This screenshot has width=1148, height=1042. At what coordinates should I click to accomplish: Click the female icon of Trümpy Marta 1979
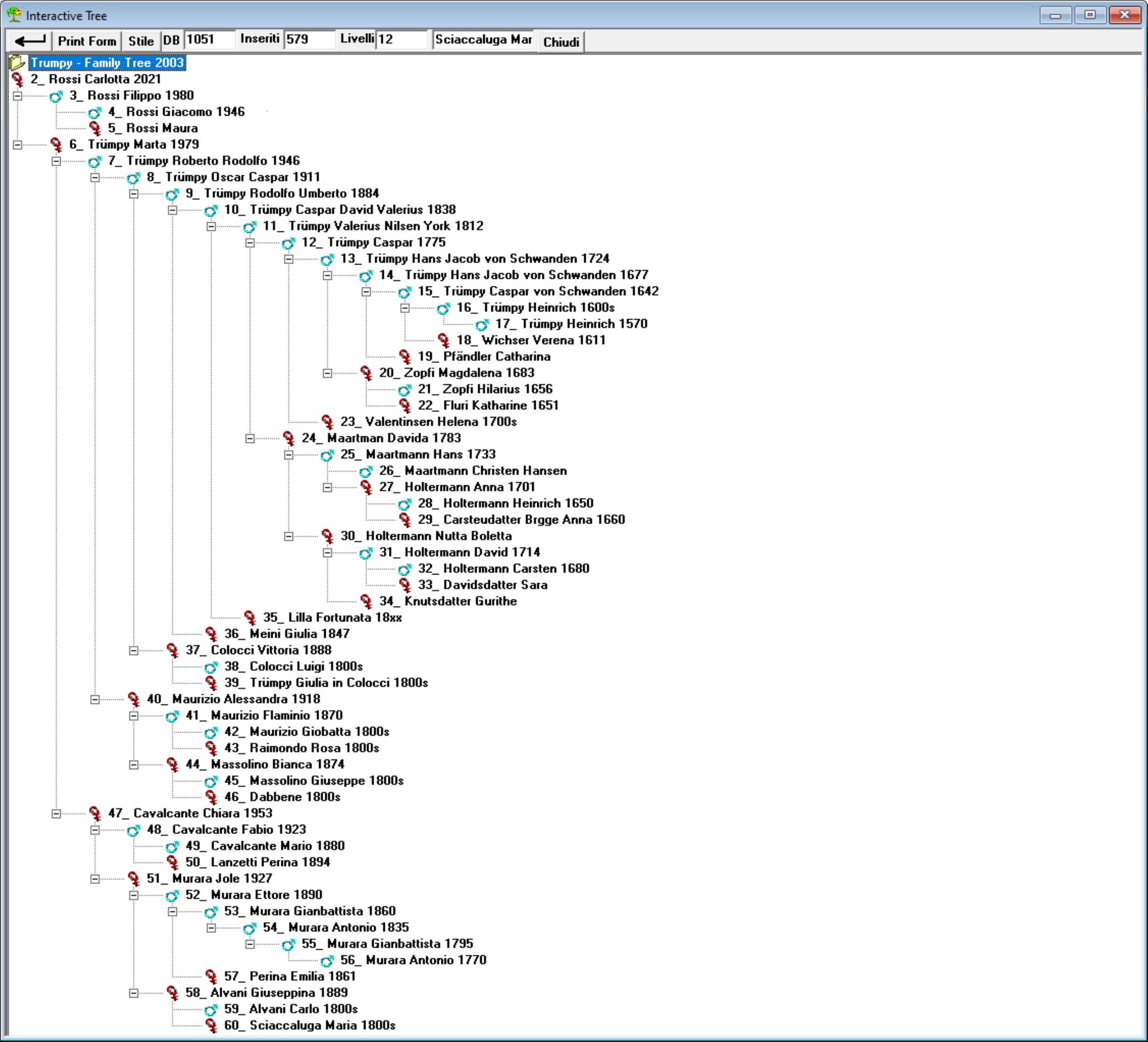[56, 145]
